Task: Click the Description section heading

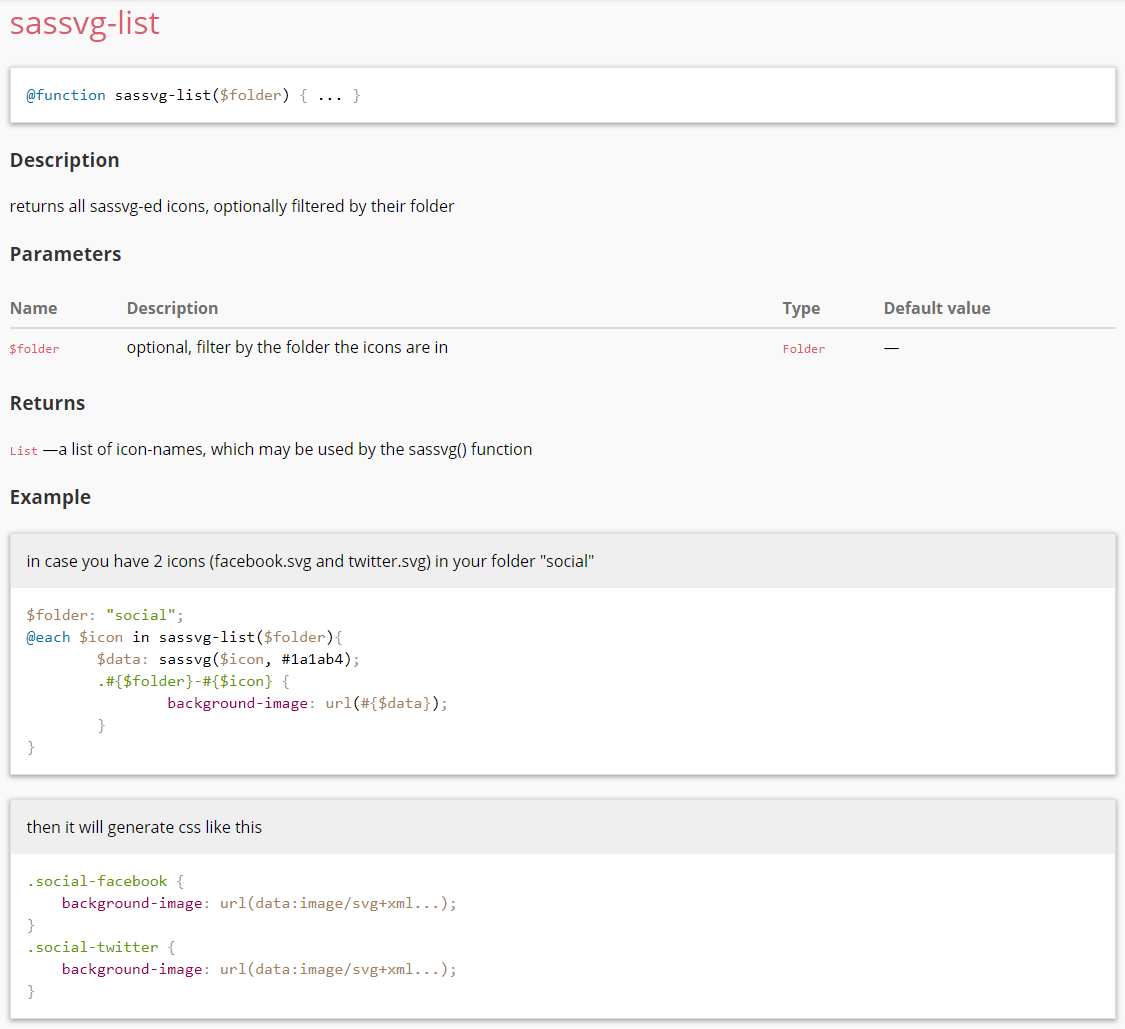Action: coord(65,160)
